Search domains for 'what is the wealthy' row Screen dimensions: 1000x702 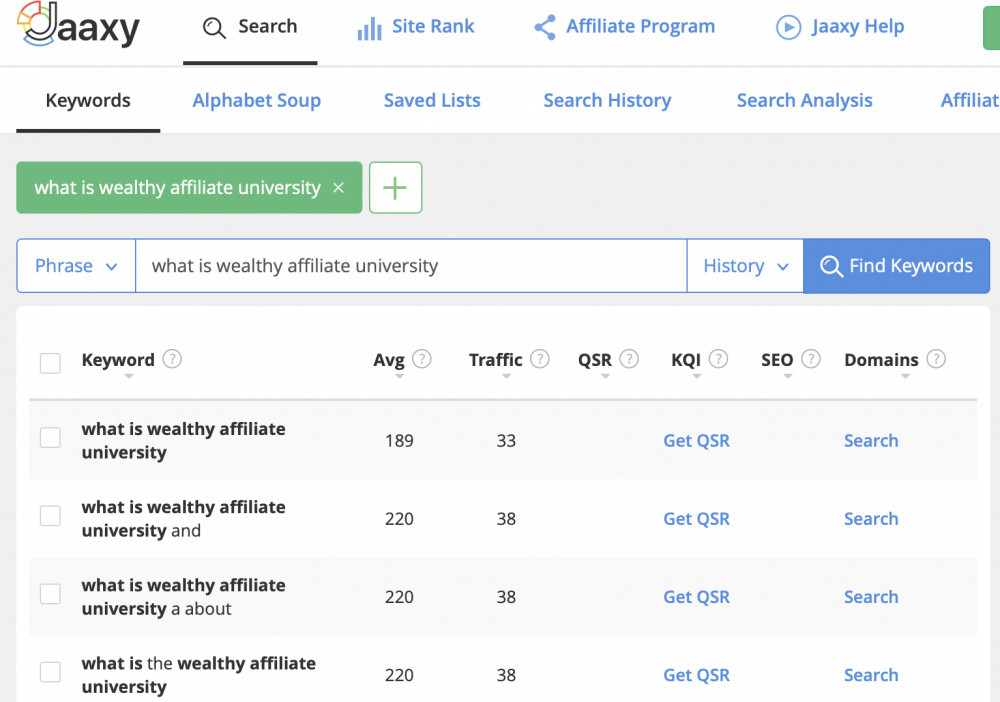tap(871, 675)
